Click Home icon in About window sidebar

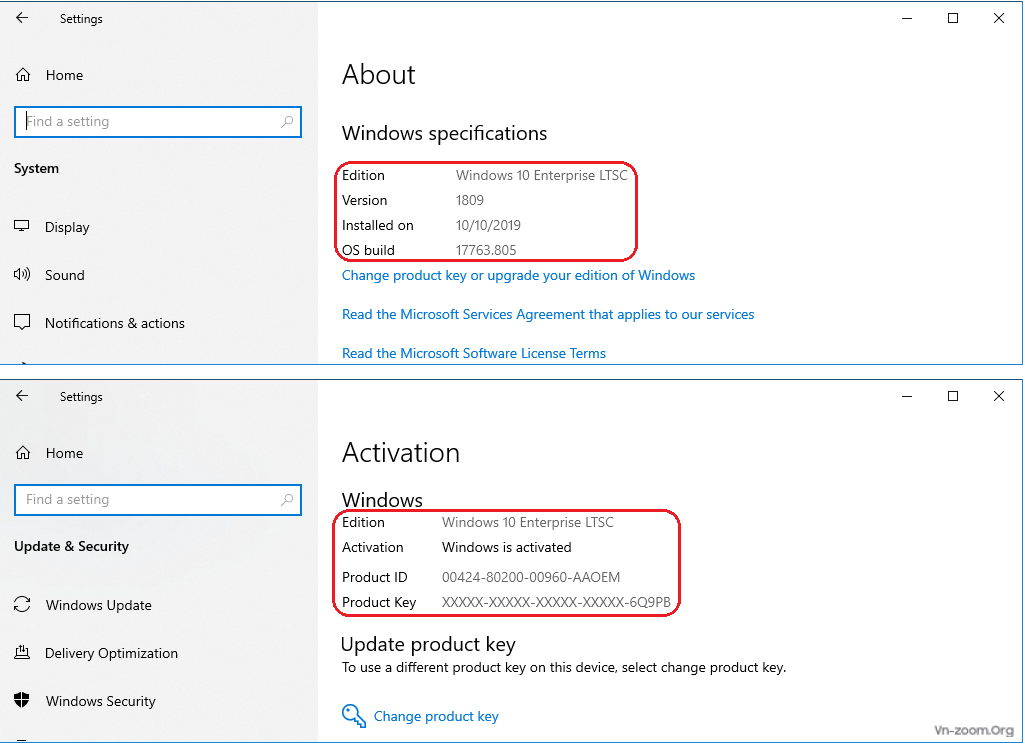(23, 75)
